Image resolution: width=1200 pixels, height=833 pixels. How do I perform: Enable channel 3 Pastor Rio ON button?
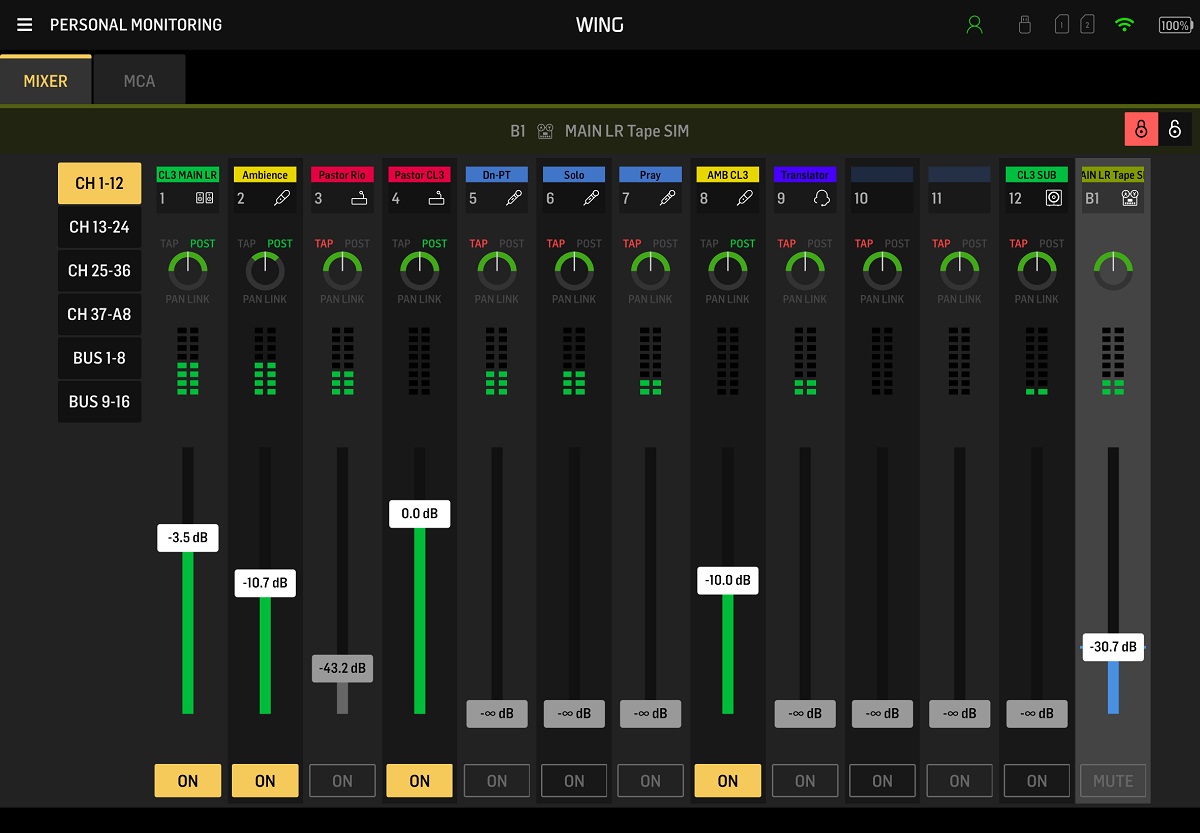click(342, 781)
